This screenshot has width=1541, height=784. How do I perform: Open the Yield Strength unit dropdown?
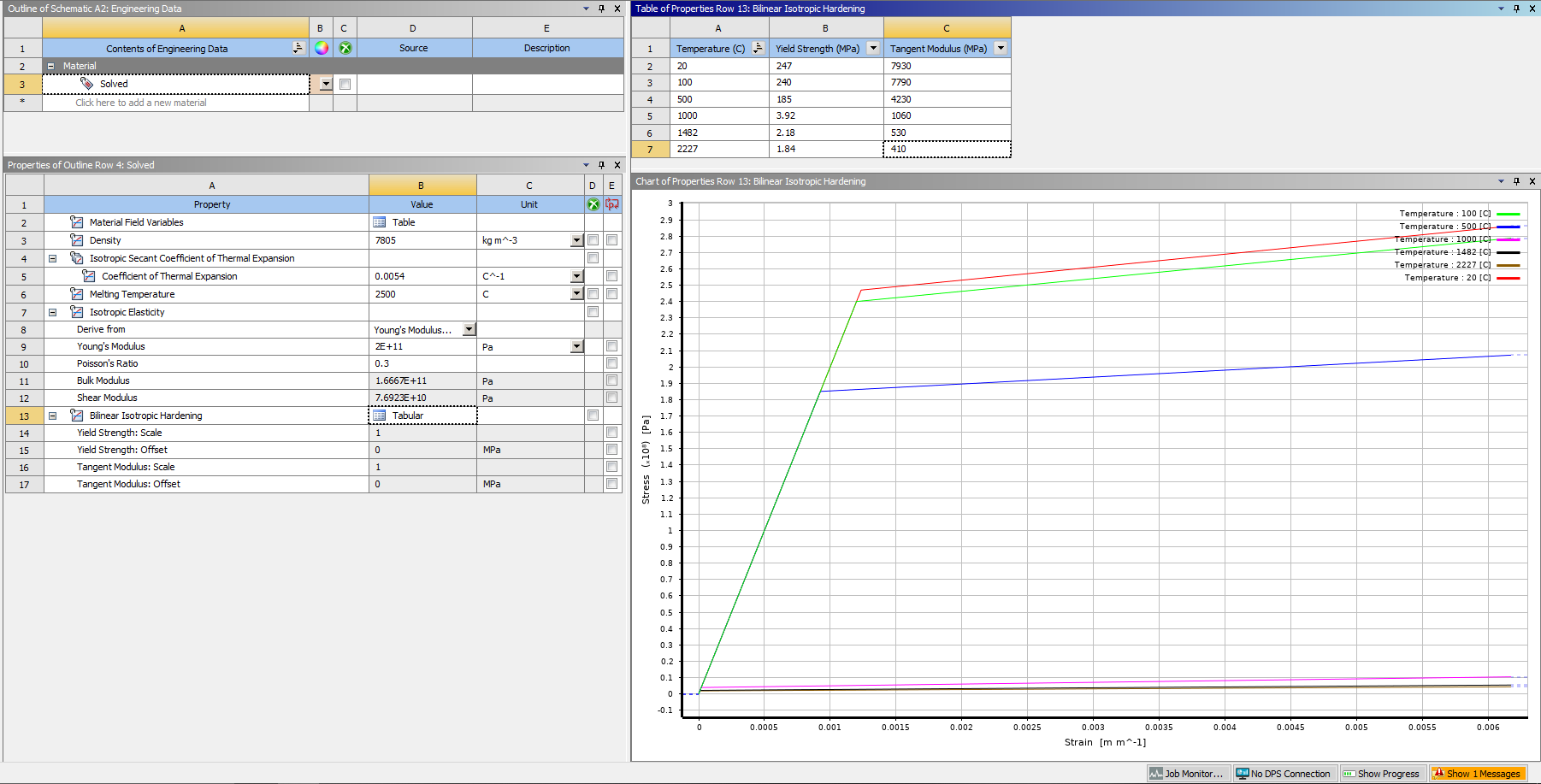click(873, 49)
